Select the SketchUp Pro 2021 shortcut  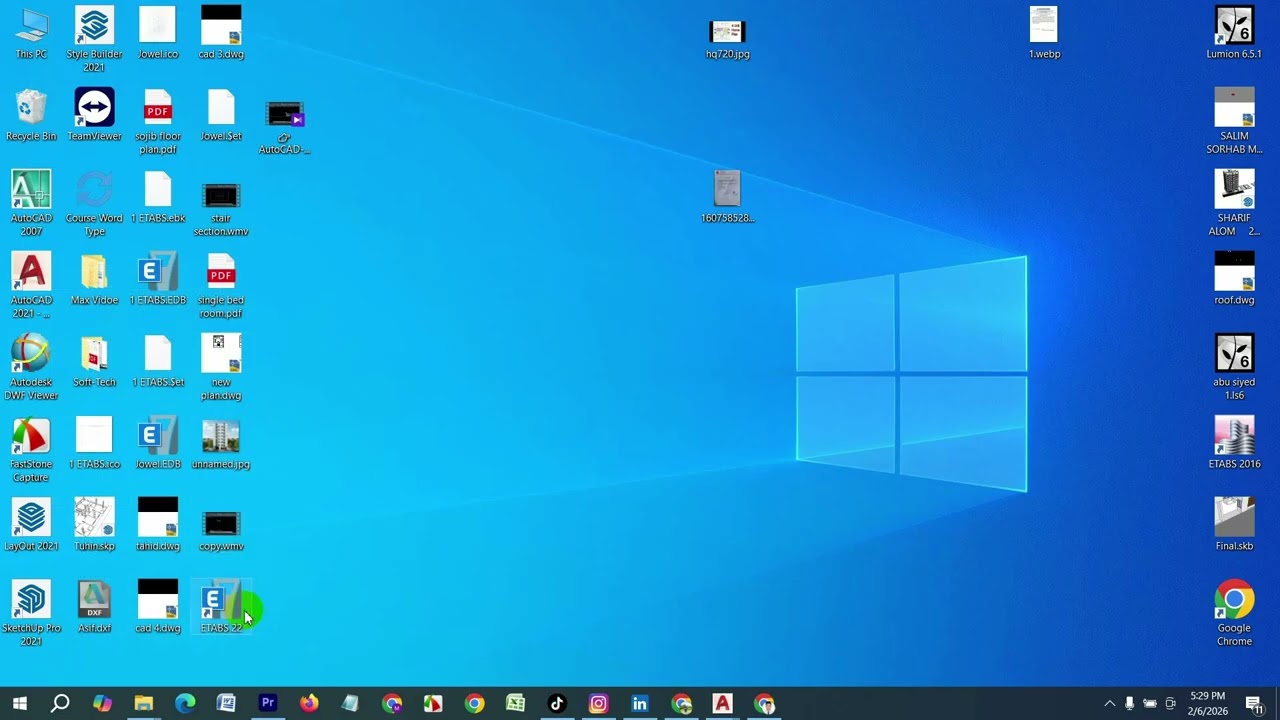[31, 613]
